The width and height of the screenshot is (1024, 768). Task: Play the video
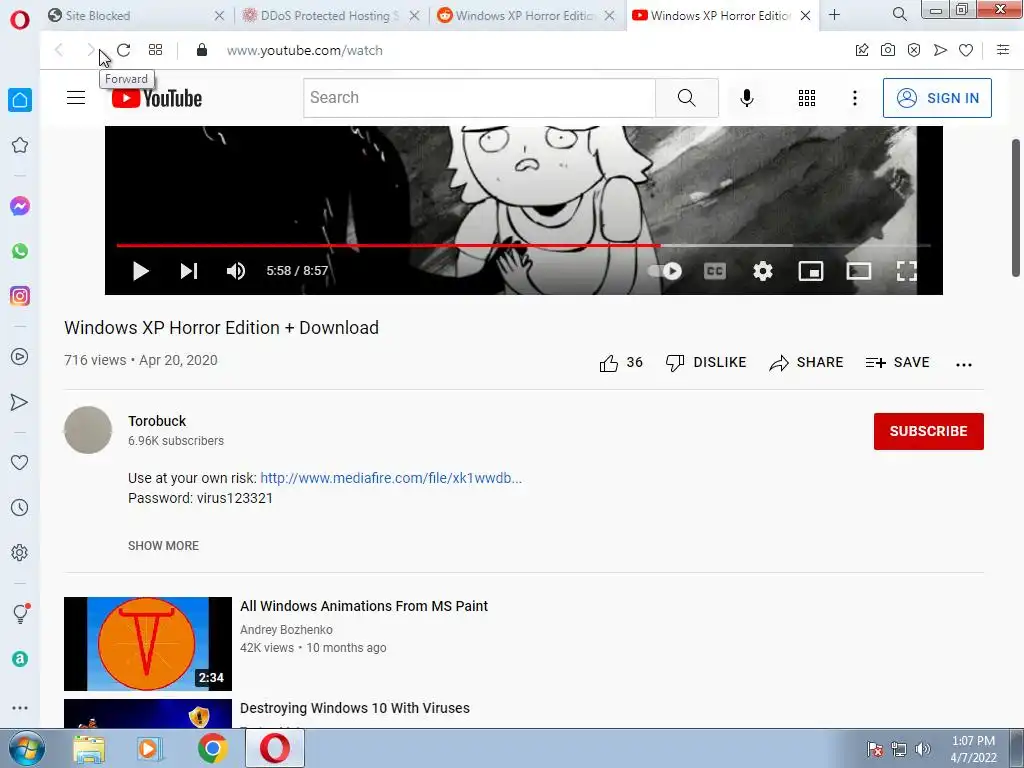tap(140, 271)
